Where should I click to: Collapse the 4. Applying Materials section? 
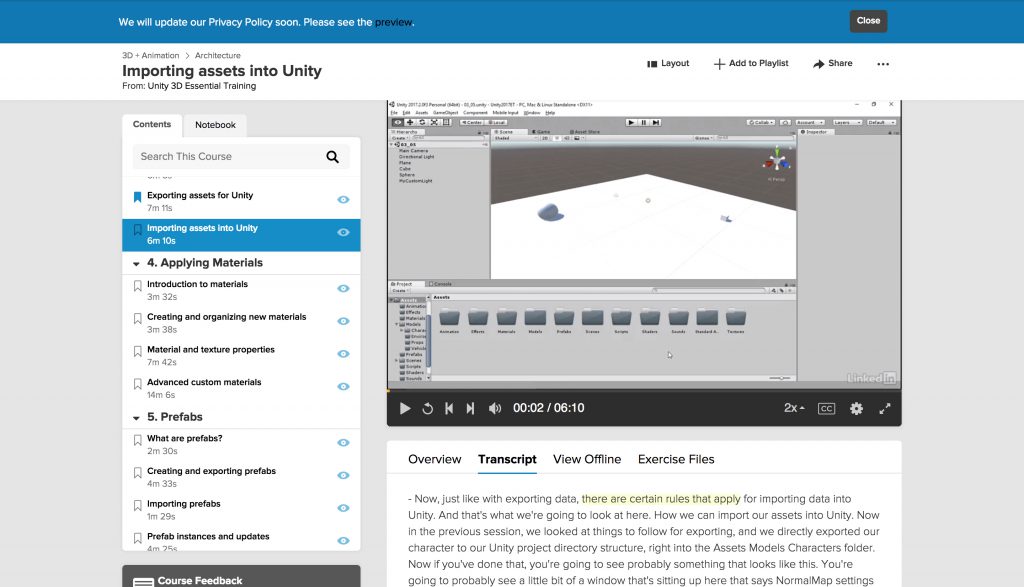pyautogui.click(x=136, y=264)
